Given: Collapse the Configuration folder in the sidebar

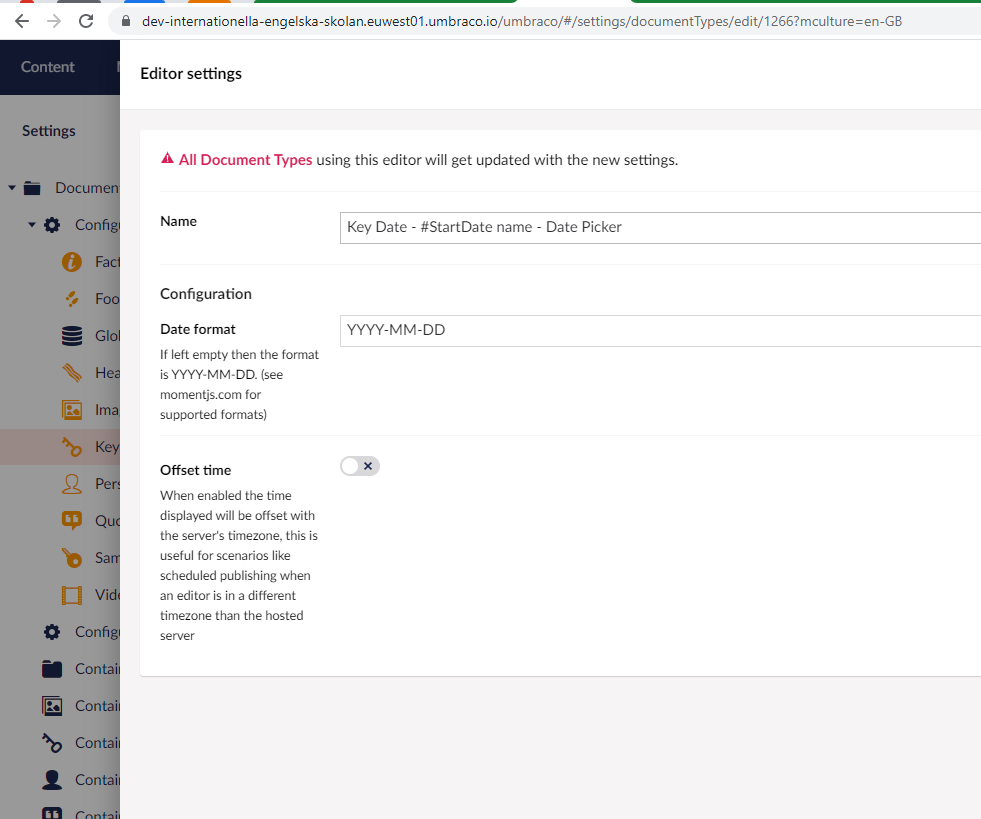Looking at the screenshot, I should pos(31,224).
